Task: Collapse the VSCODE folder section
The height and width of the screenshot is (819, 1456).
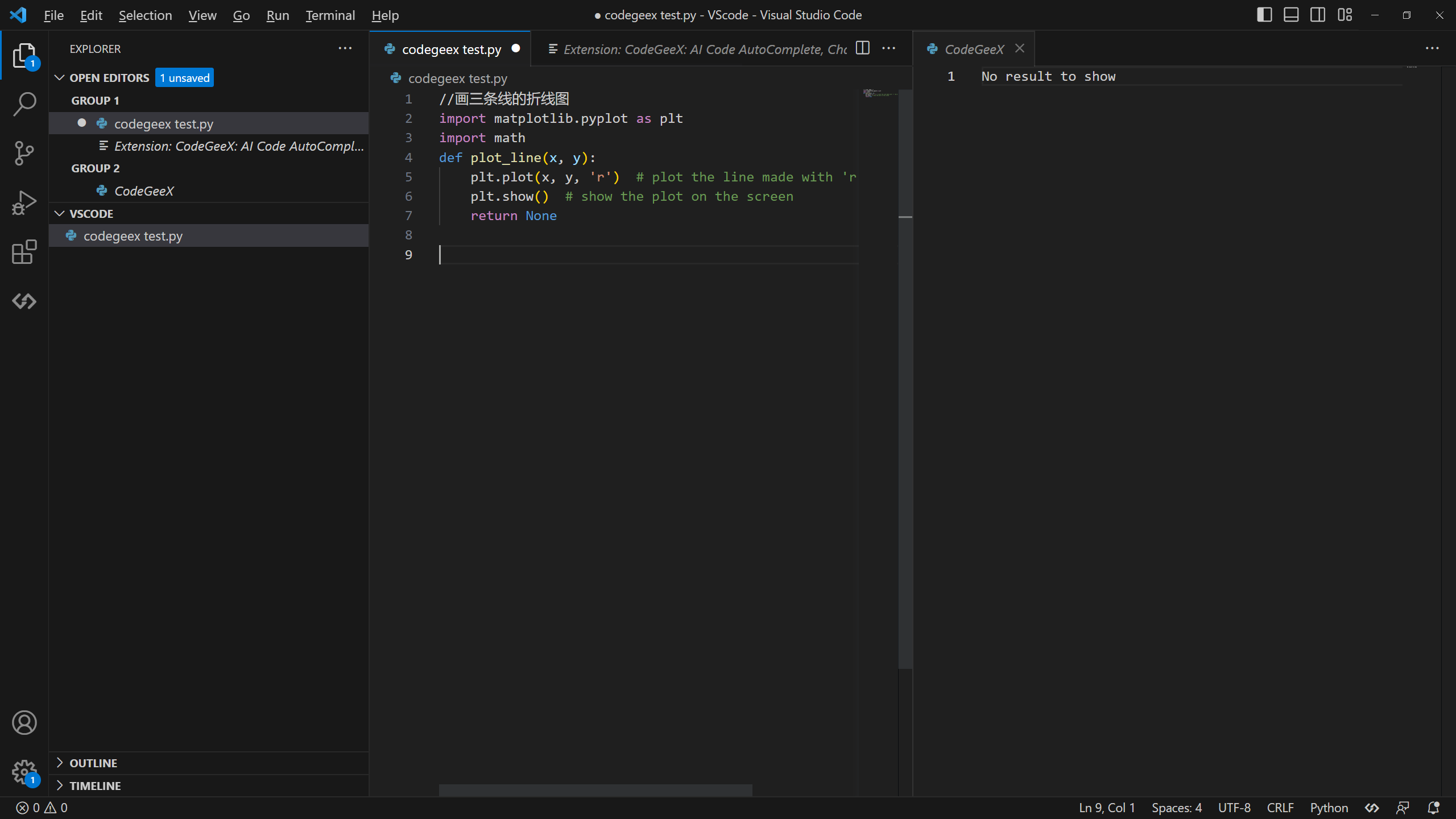Action: (59, 213)
